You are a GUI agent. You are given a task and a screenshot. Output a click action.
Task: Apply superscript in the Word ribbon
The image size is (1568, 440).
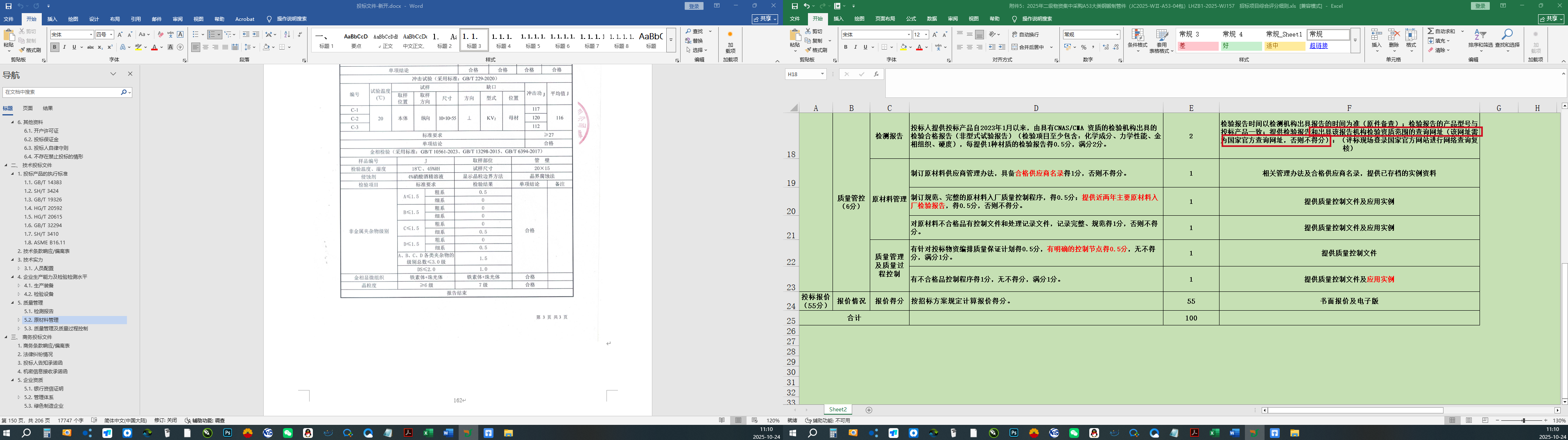[x=110, y=47]
